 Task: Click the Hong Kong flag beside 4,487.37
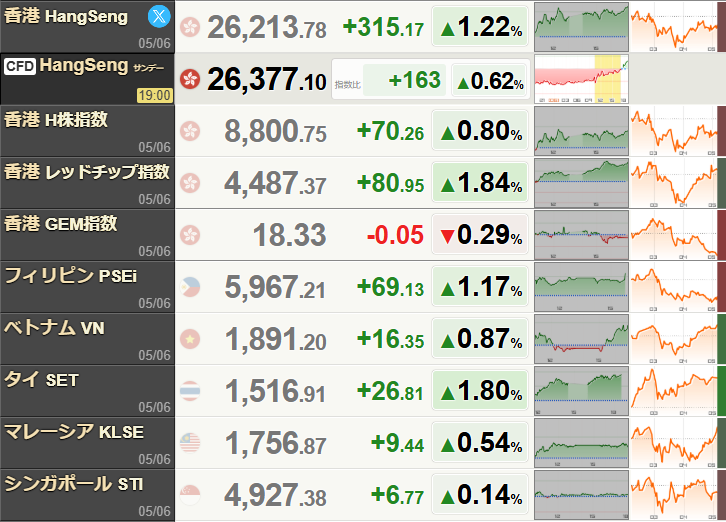(x=190, y=183)
